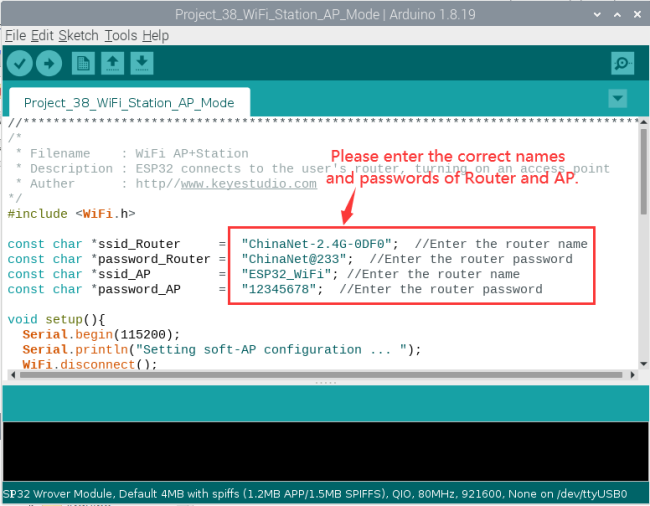Image resolution: width=650 pixels, height=506 pixels.
Task: Click the board info status bar text
Action: (315, 494)
